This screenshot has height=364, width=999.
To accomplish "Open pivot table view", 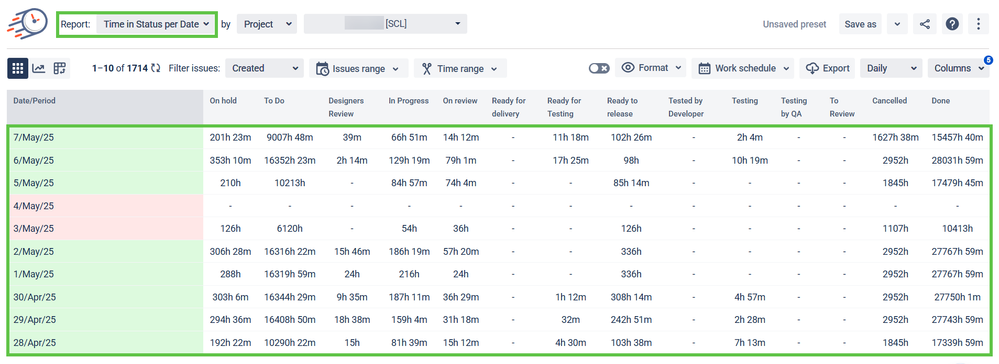I will pos(60,68).
